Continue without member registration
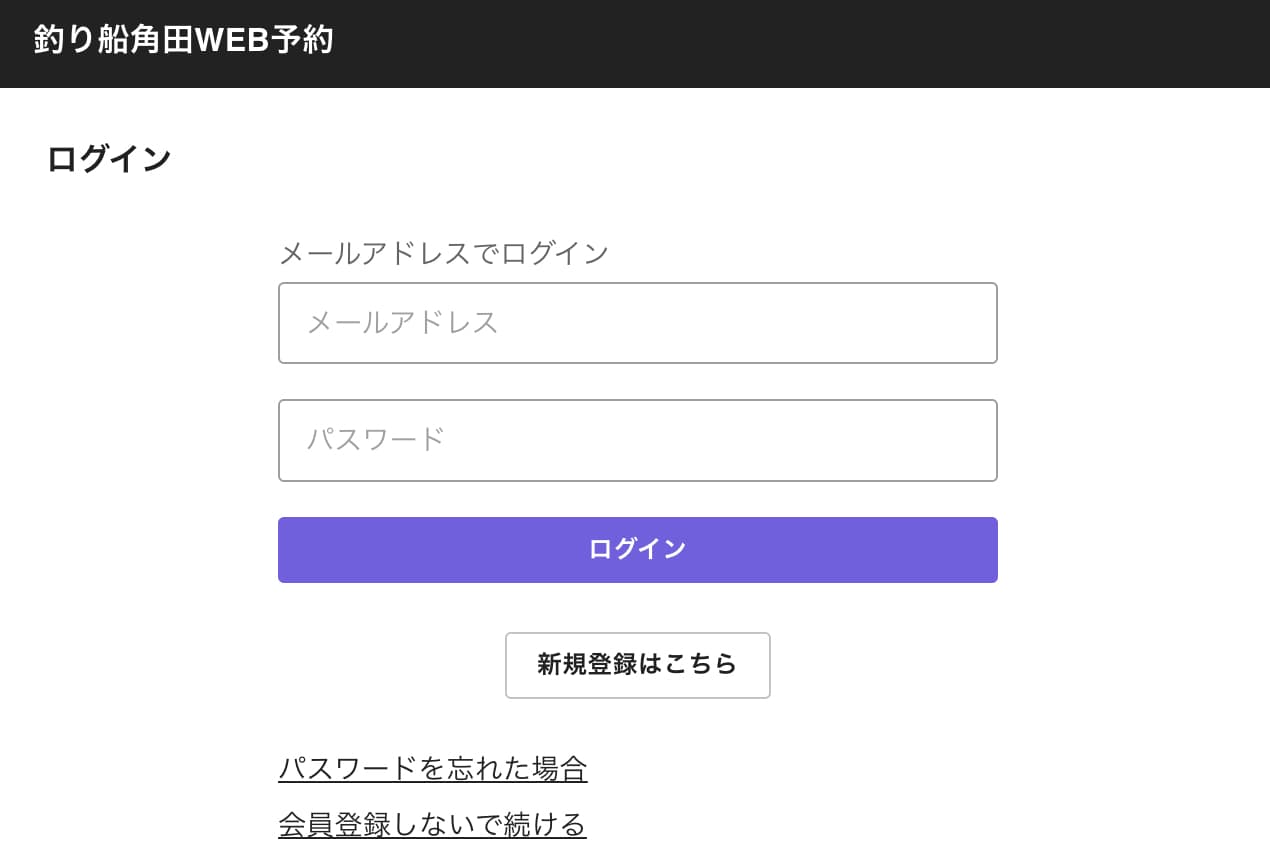 [x=432, y=825]
